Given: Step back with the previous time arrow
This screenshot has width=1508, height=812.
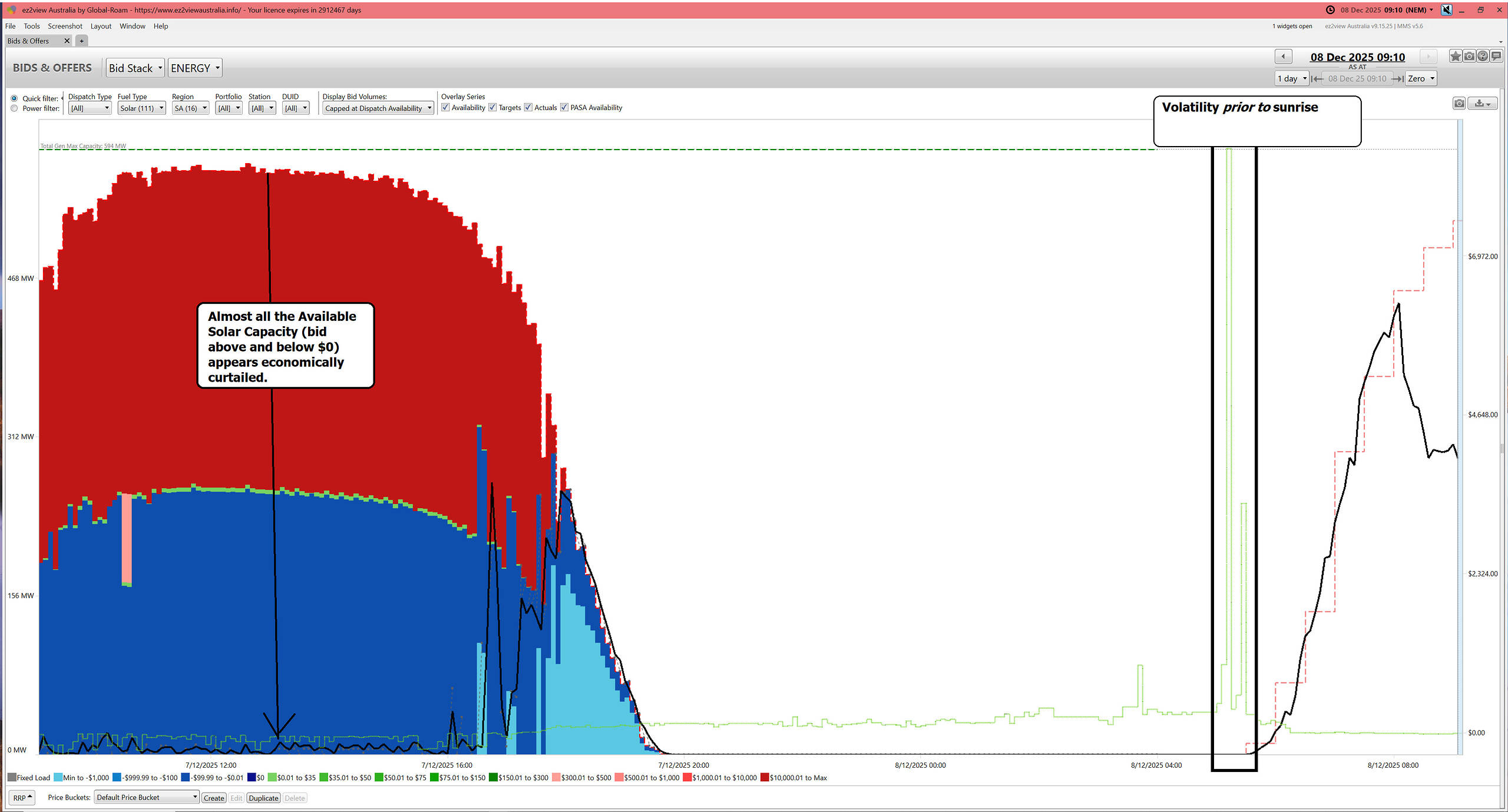Looking at the screenshot, I should click(x=1283, y=57).
